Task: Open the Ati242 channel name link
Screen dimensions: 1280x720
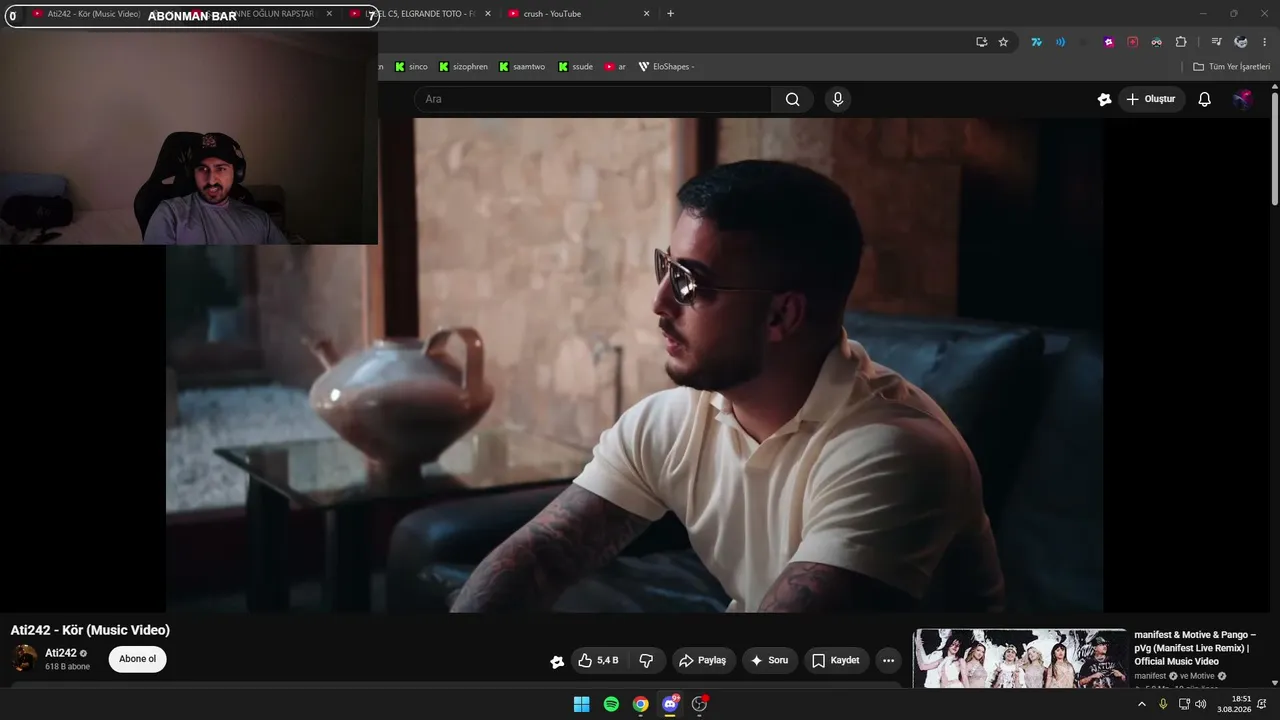Action: [61, 653]
